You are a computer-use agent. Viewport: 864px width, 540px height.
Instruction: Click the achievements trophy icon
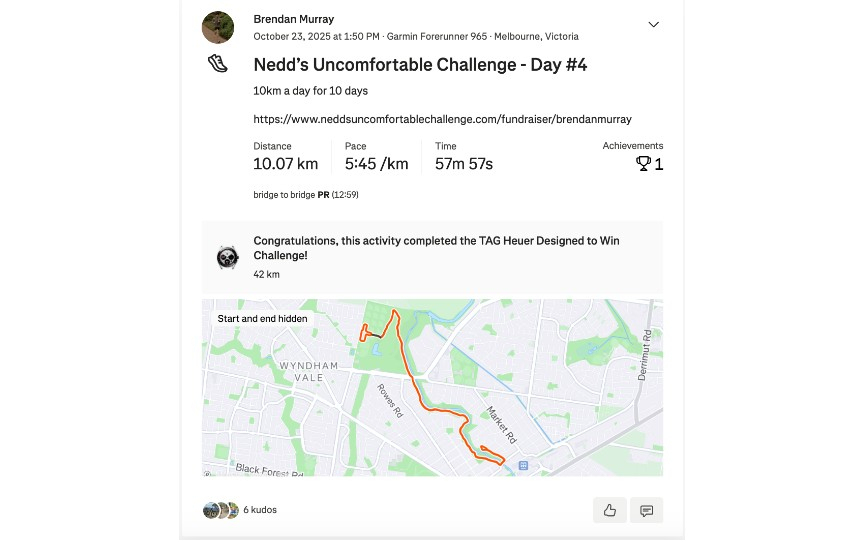[x=643, y=164]
